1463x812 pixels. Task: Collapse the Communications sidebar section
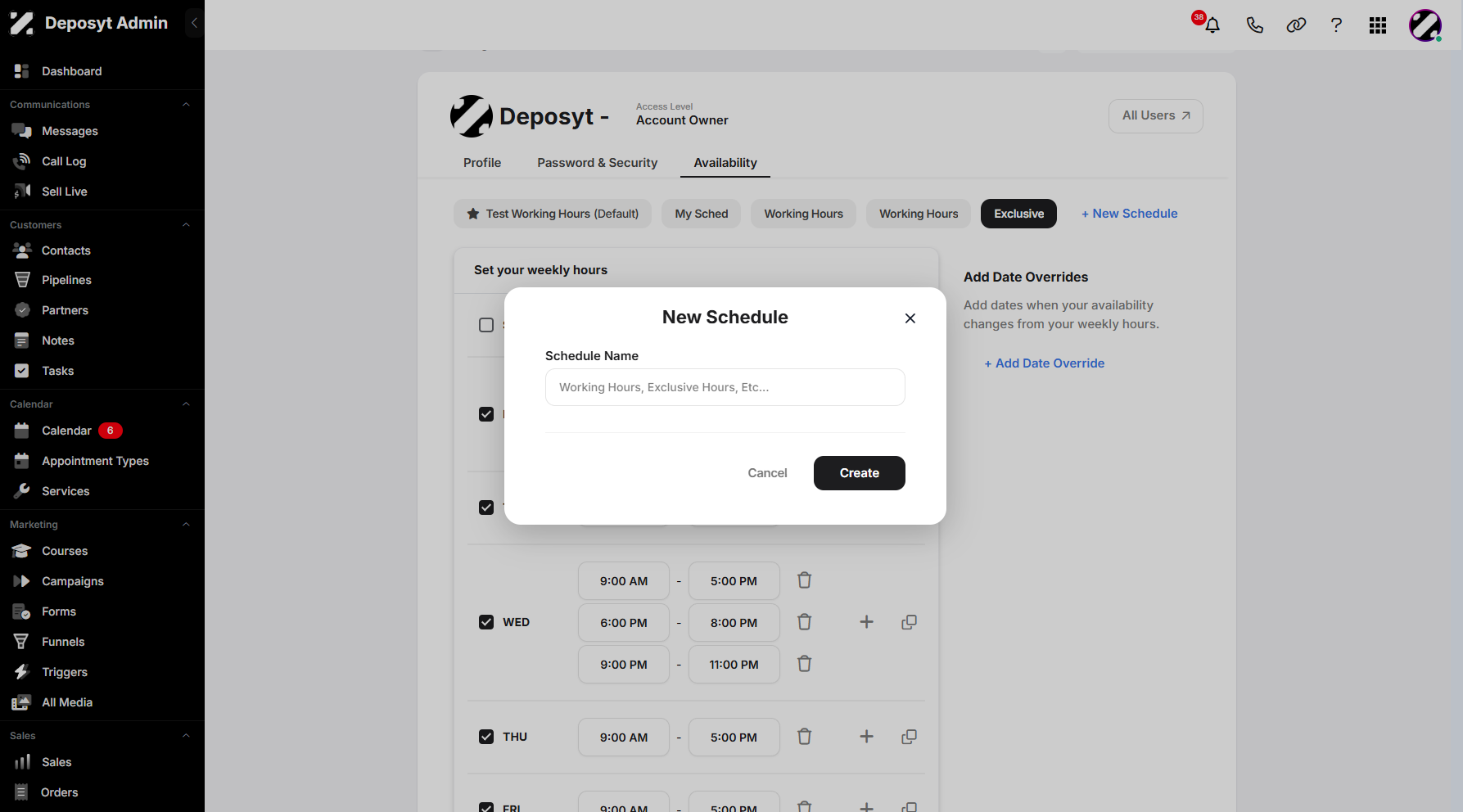pos(186,105)
